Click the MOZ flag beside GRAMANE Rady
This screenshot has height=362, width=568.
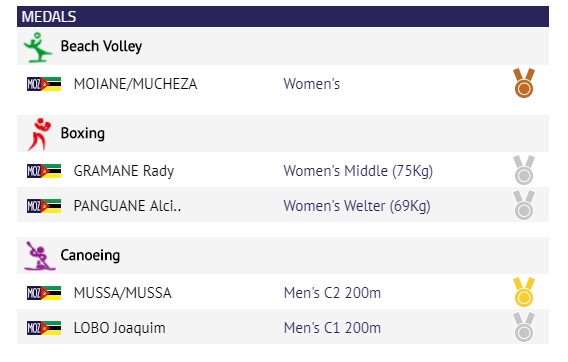44,171
